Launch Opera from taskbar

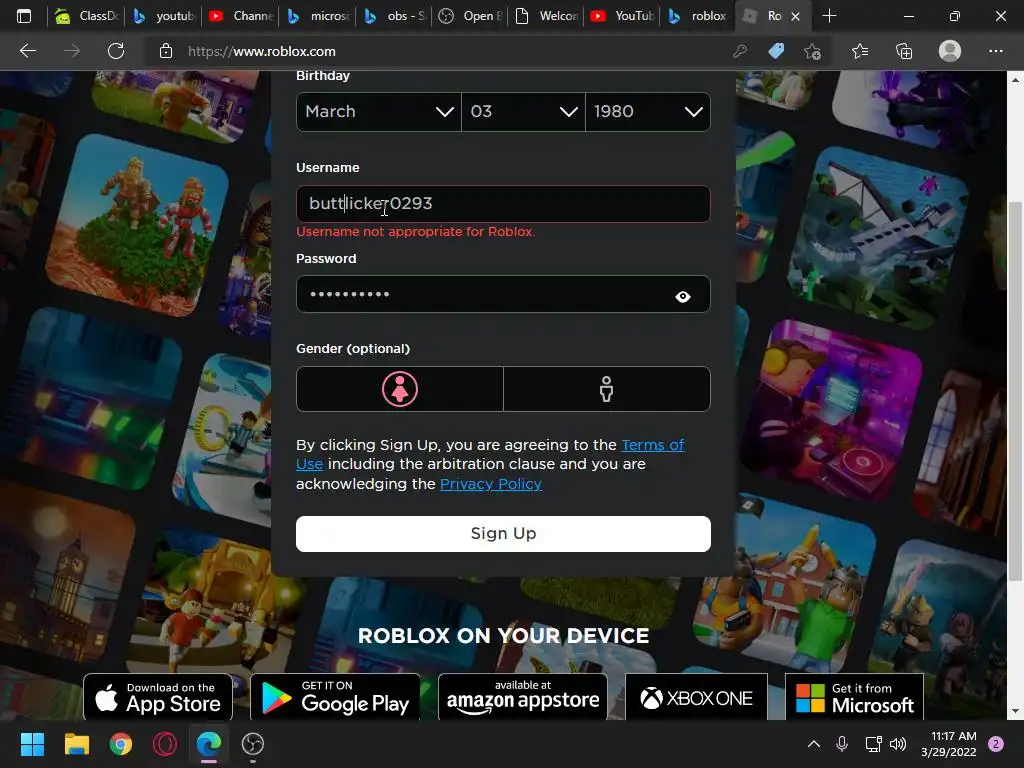165,744
